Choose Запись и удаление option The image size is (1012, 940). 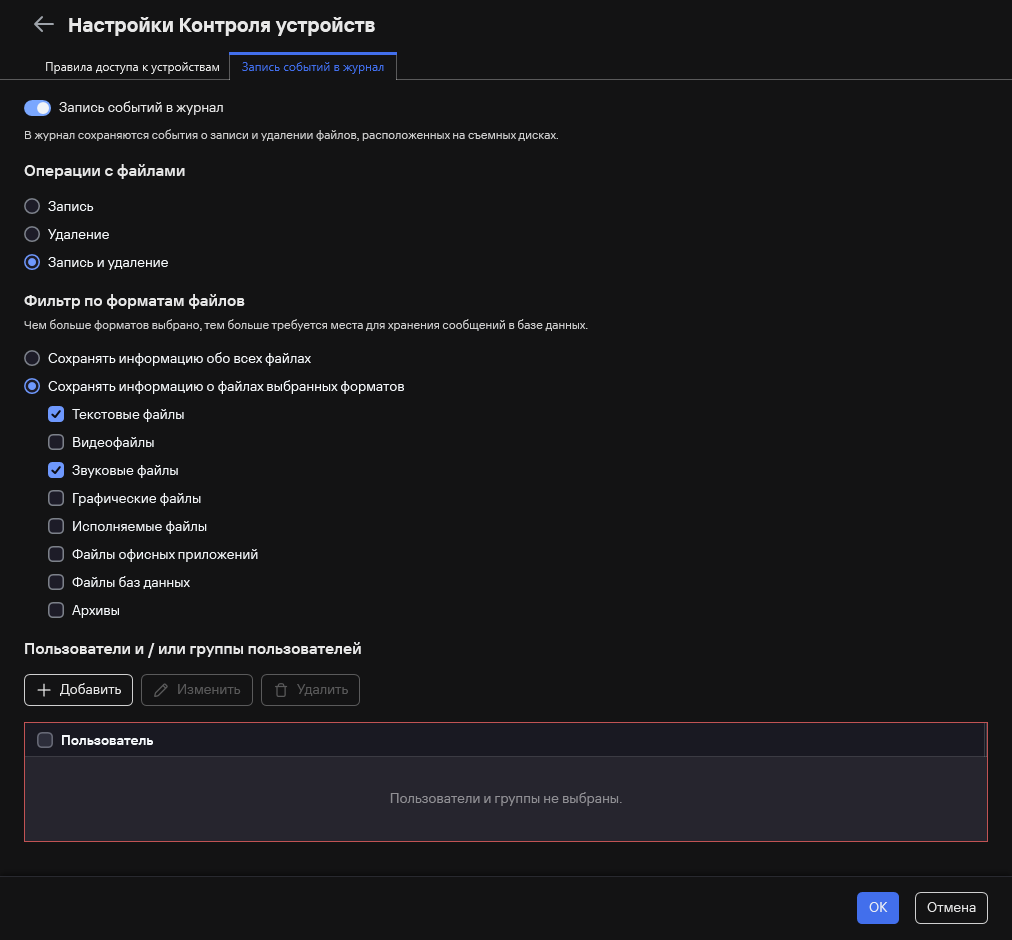pos(32,262)
